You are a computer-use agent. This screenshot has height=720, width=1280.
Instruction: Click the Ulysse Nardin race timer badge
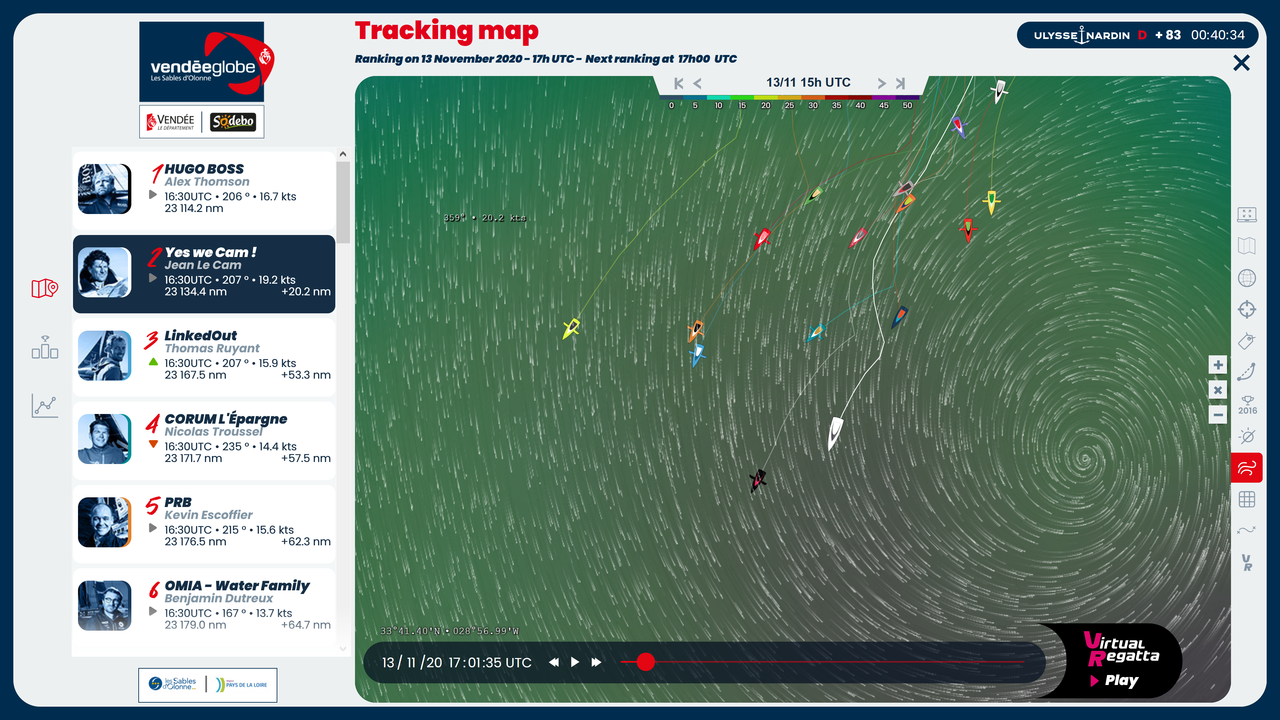1136,35
